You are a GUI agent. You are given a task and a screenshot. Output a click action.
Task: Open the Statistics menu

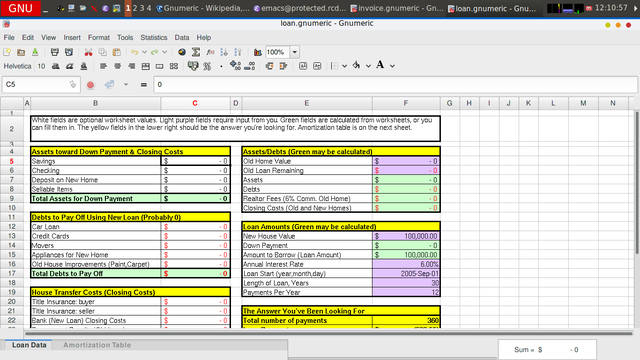[154, 38]
